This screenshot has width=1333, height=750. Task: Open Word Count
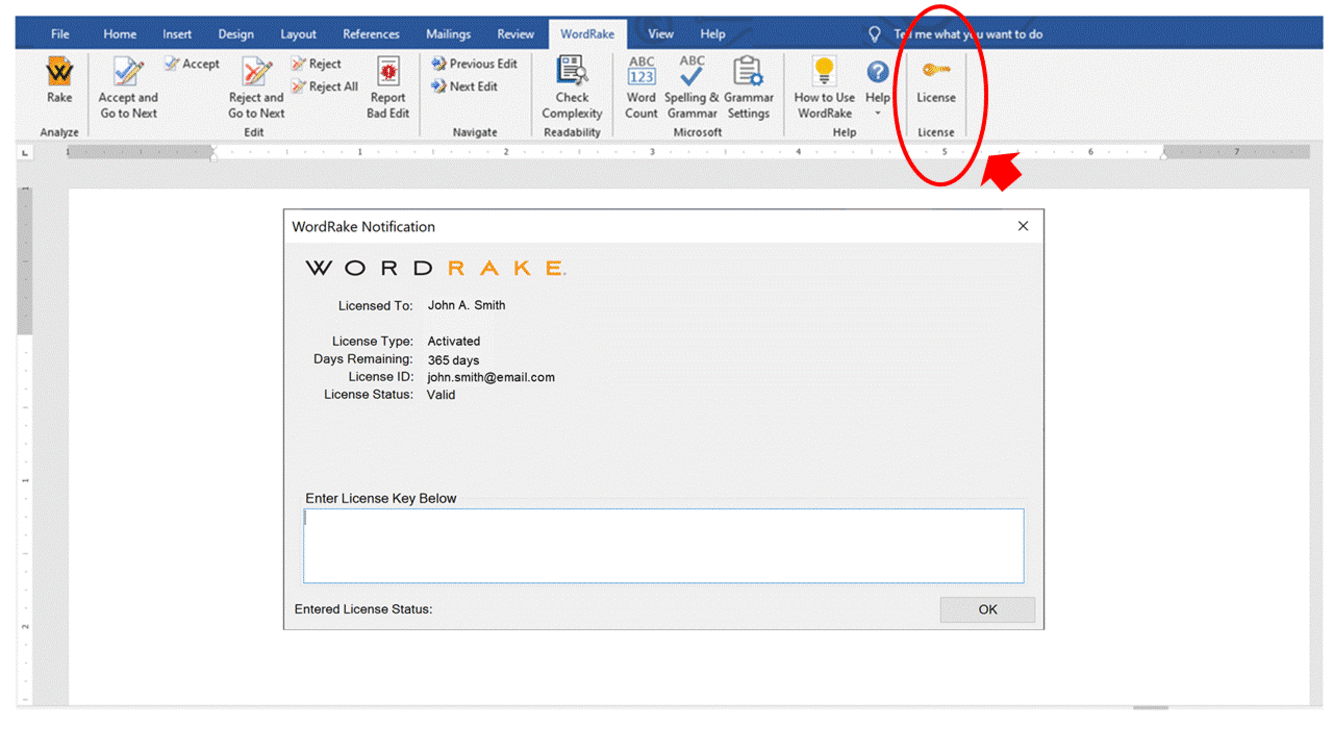(641, 87)
